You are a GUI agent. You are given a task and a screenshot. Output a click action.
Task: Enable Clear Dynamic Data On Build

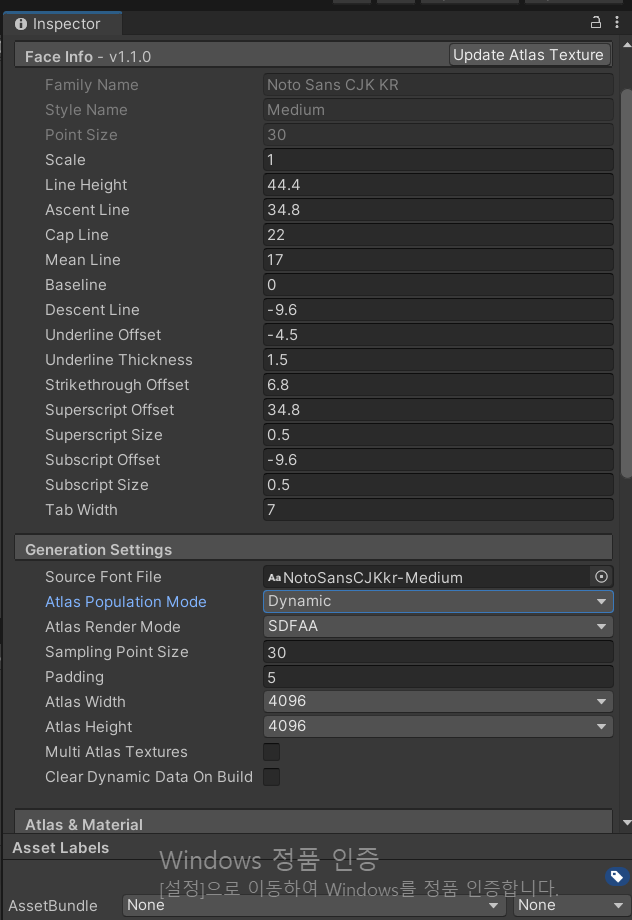coord(271,777)
